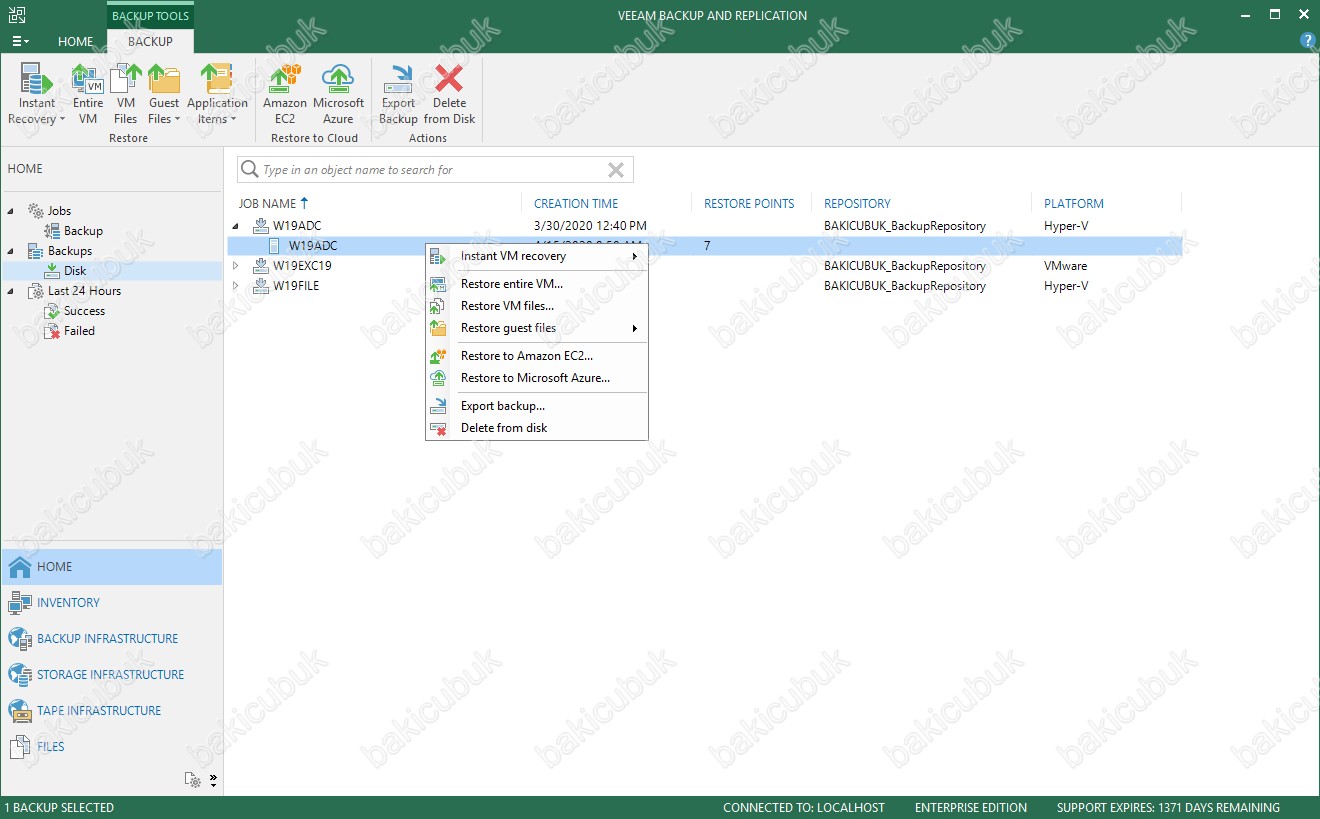Clear search with the X button
This screenshot has height=819, width=1320.
[x=616, y=170]
